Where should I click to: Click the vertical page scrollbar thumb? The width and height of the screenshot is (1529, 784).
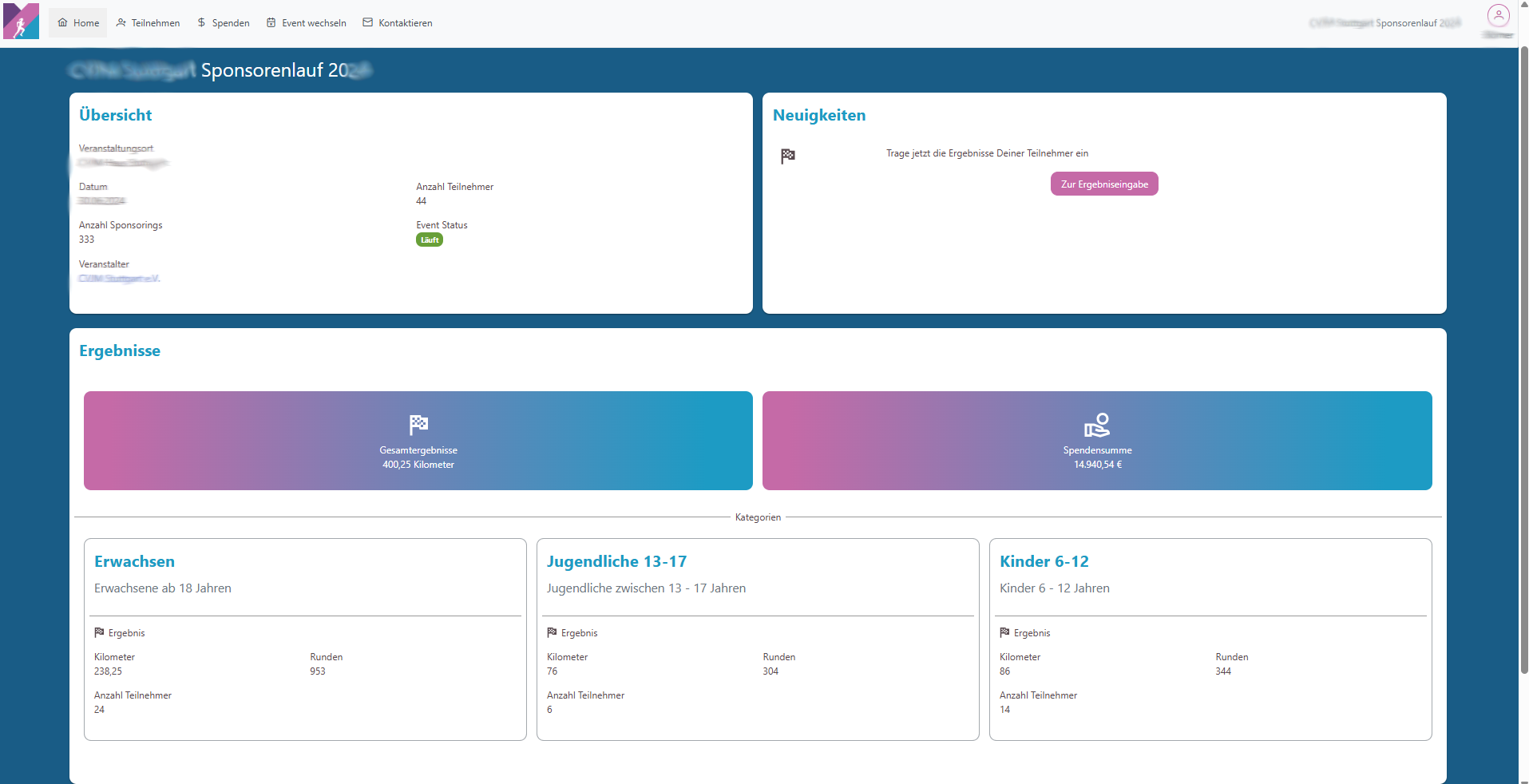1523,359
